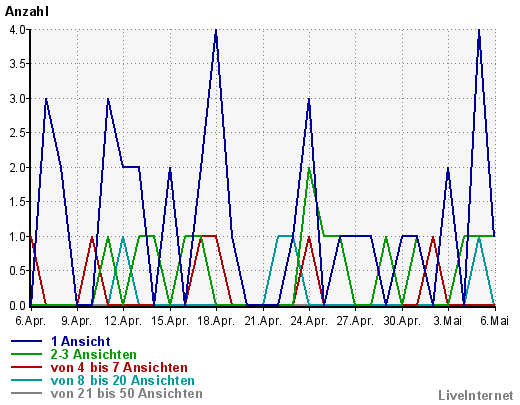The height and width of the screenshot is (405, 520).
Task: Click the teal line swatch in legend
Action: tap(27, 380)
